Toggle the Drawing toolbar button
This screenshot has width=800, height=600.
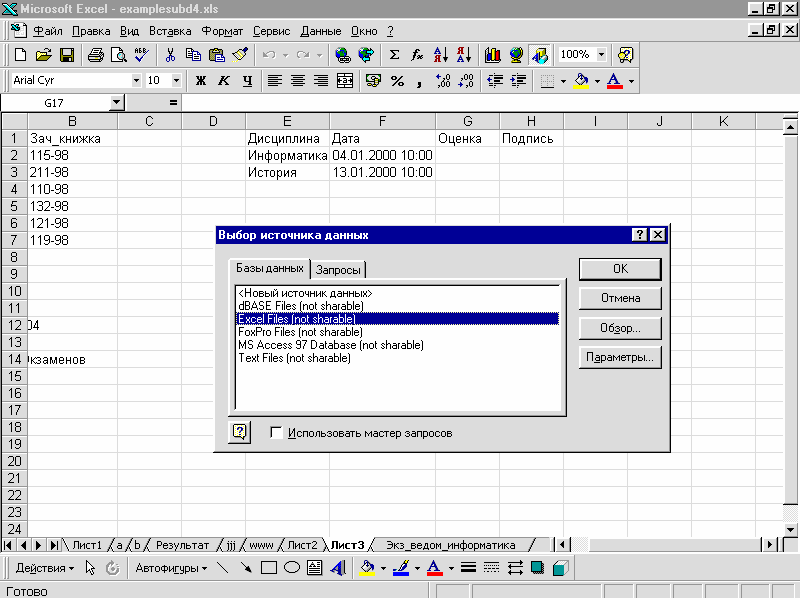click(539, 55)
